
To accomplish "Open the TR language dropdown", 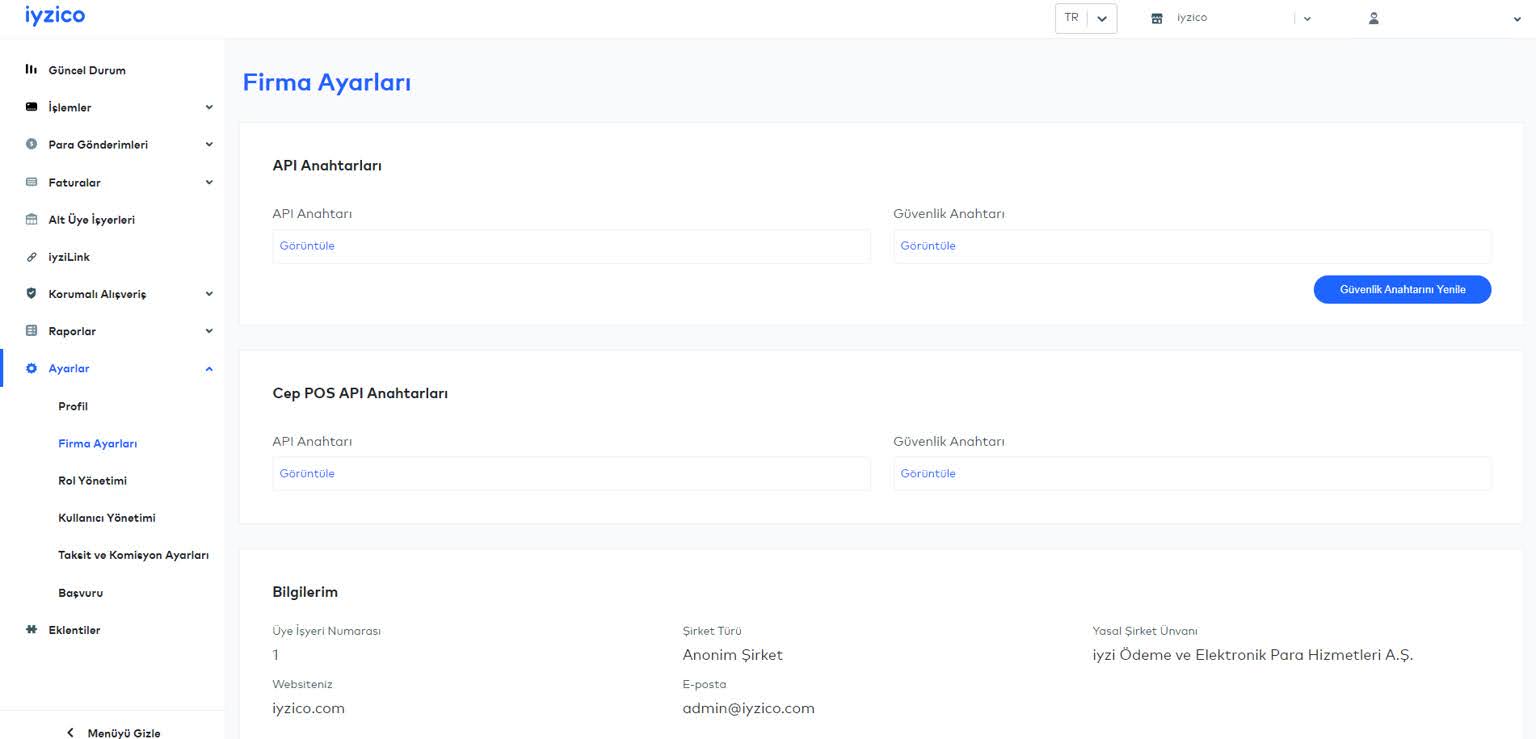I will click(x=1086, y=18).
